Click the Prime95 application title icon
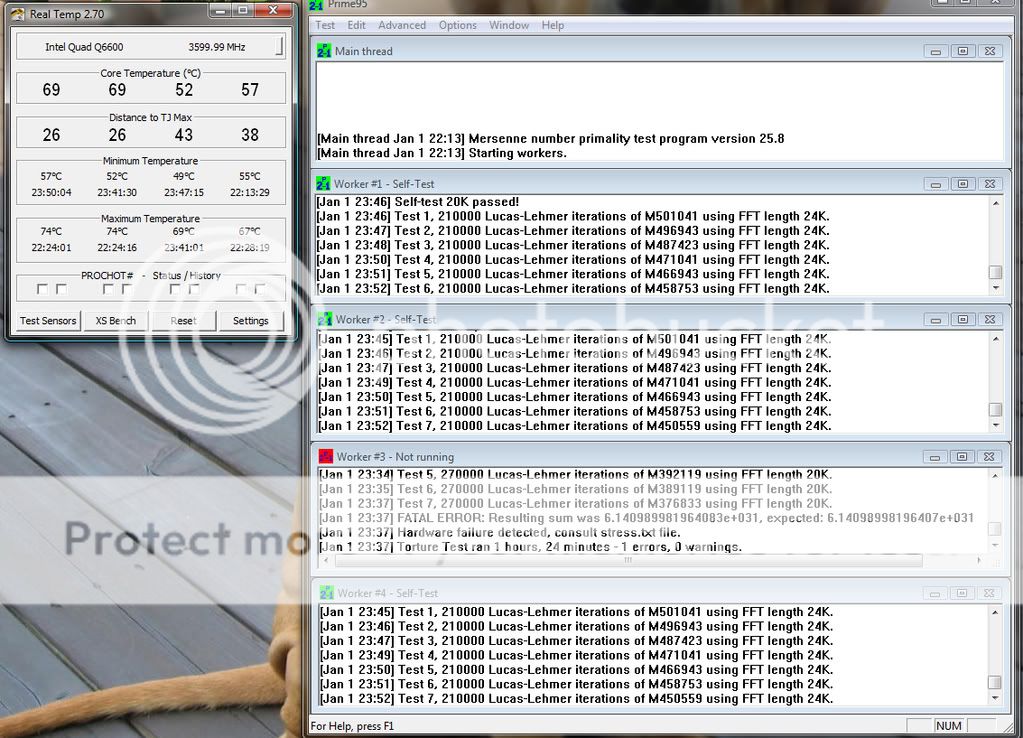1023x738 pixels. (x=316, y=5)
